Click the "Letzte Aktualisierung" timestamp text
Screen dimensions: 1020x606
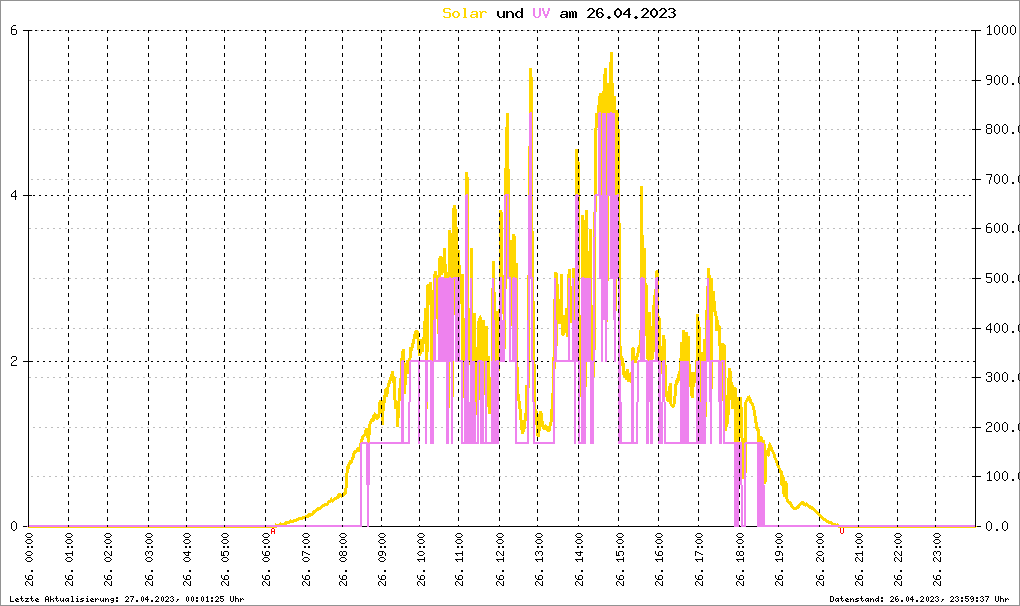(123, 598)
